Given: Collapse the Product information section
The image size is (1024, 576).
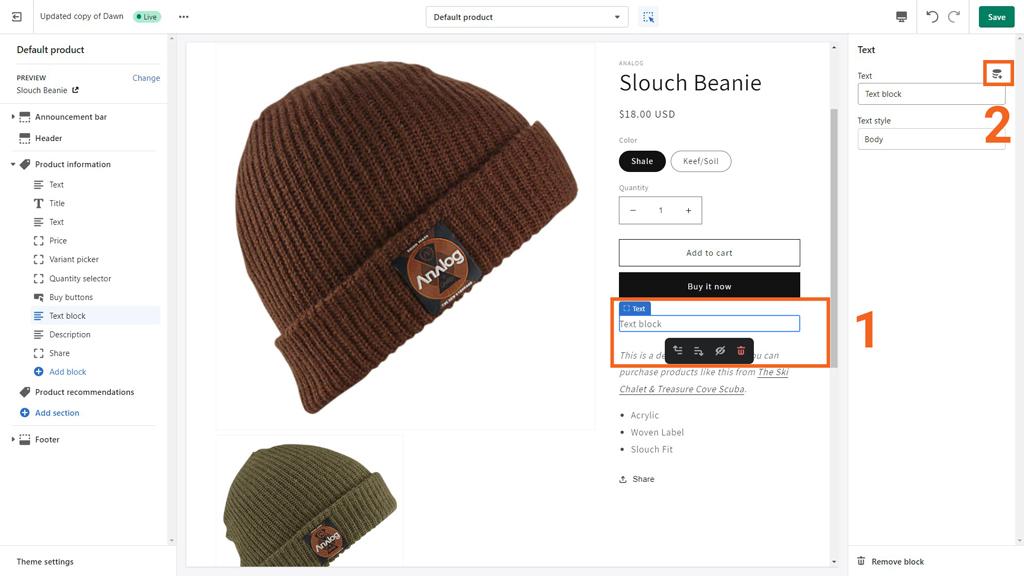Looking at the screenshot, I should pos(13,165).
